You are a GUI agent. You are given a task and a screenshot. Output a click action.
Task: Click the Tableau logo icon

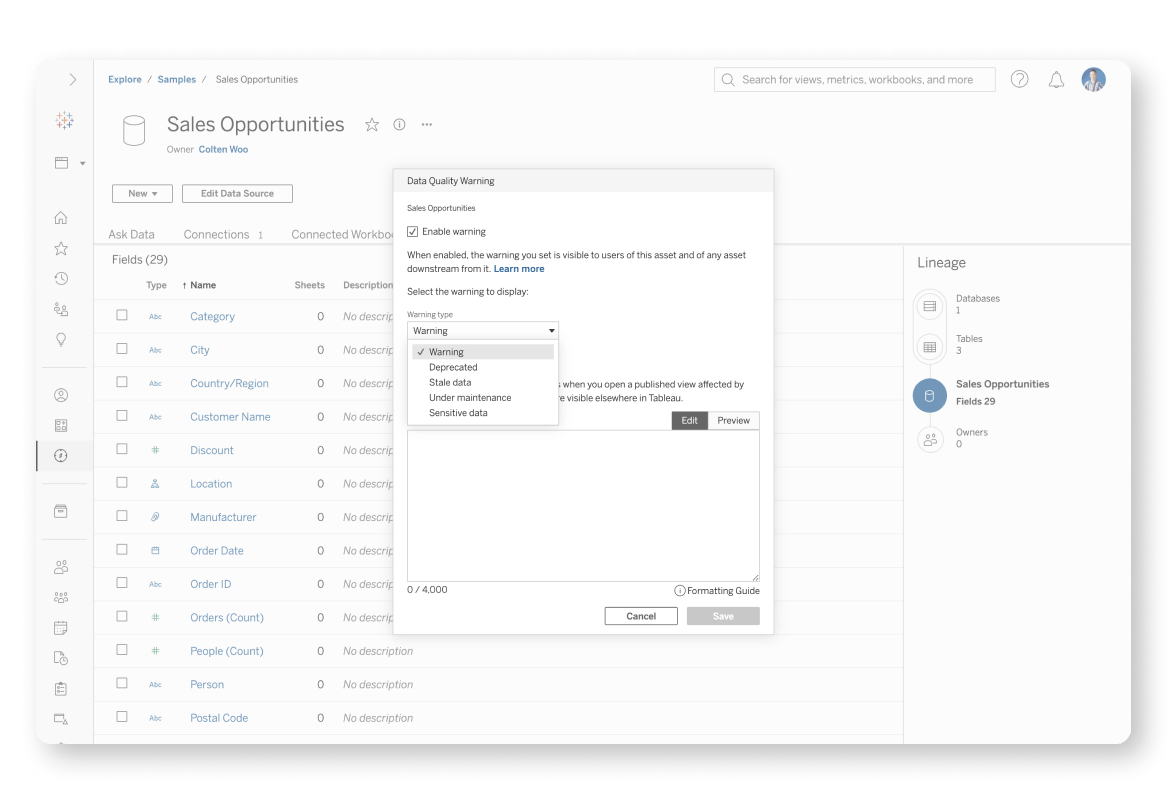pos(64,120)
